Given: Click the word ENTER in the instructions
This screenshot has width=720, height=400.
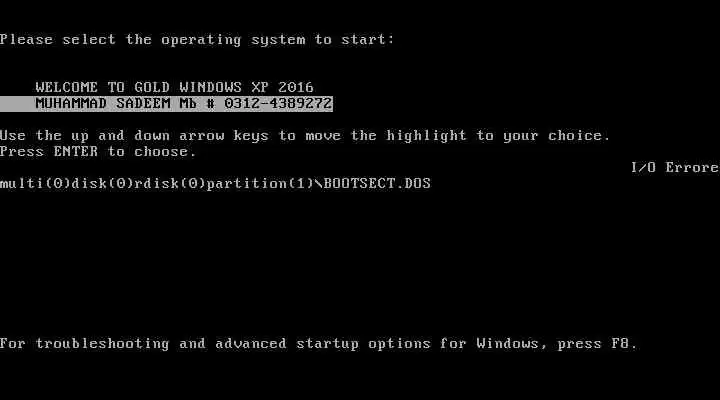Looking at the screenshot, I should [x=76, y=152].
